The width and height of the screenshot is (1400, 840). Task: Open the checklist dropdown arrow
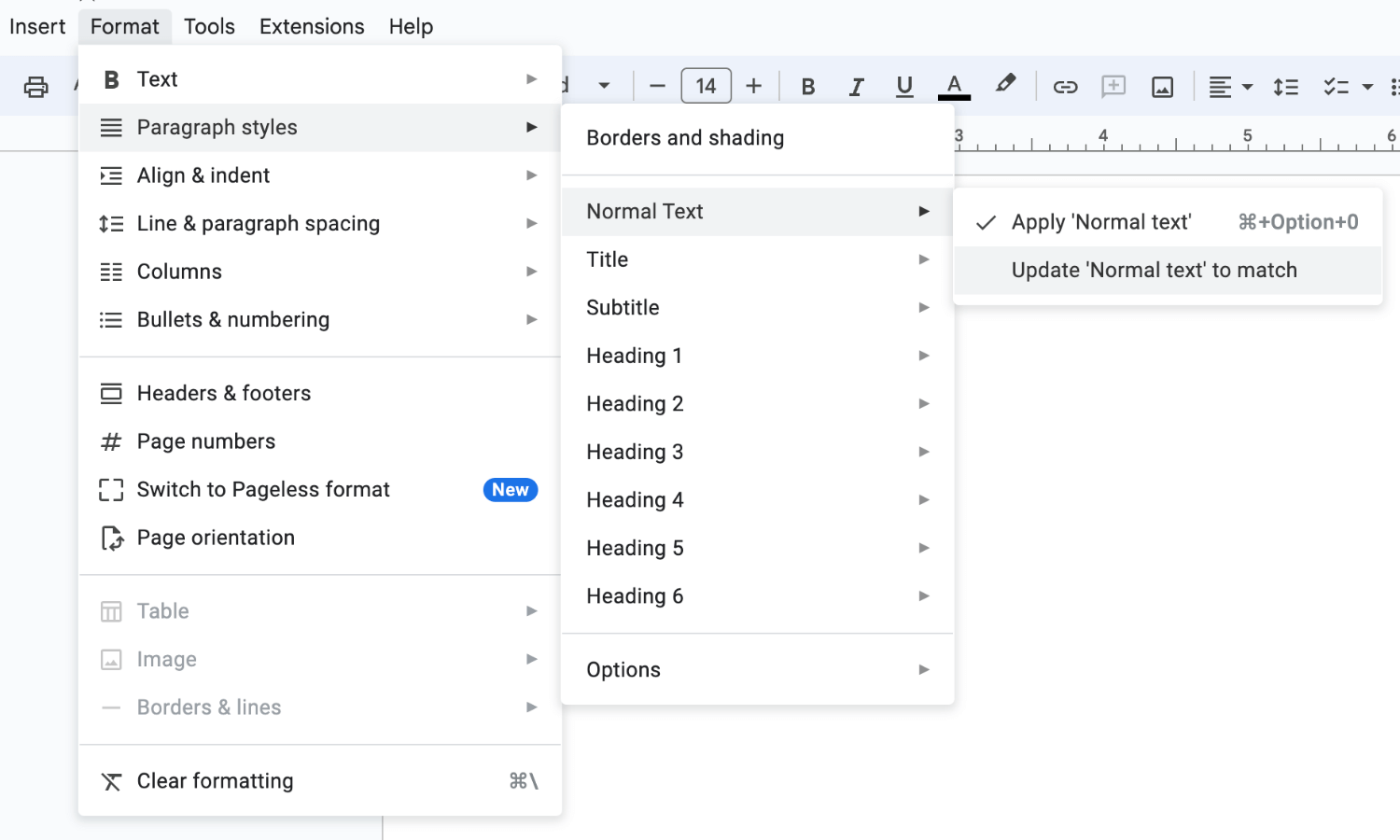point(1367,87)
